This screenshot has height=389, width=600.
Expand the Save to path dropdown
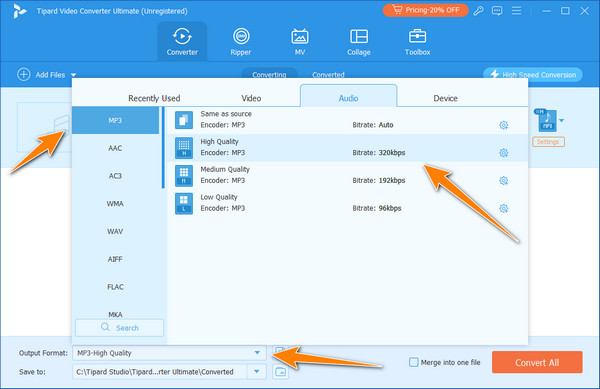click(256, 371)
